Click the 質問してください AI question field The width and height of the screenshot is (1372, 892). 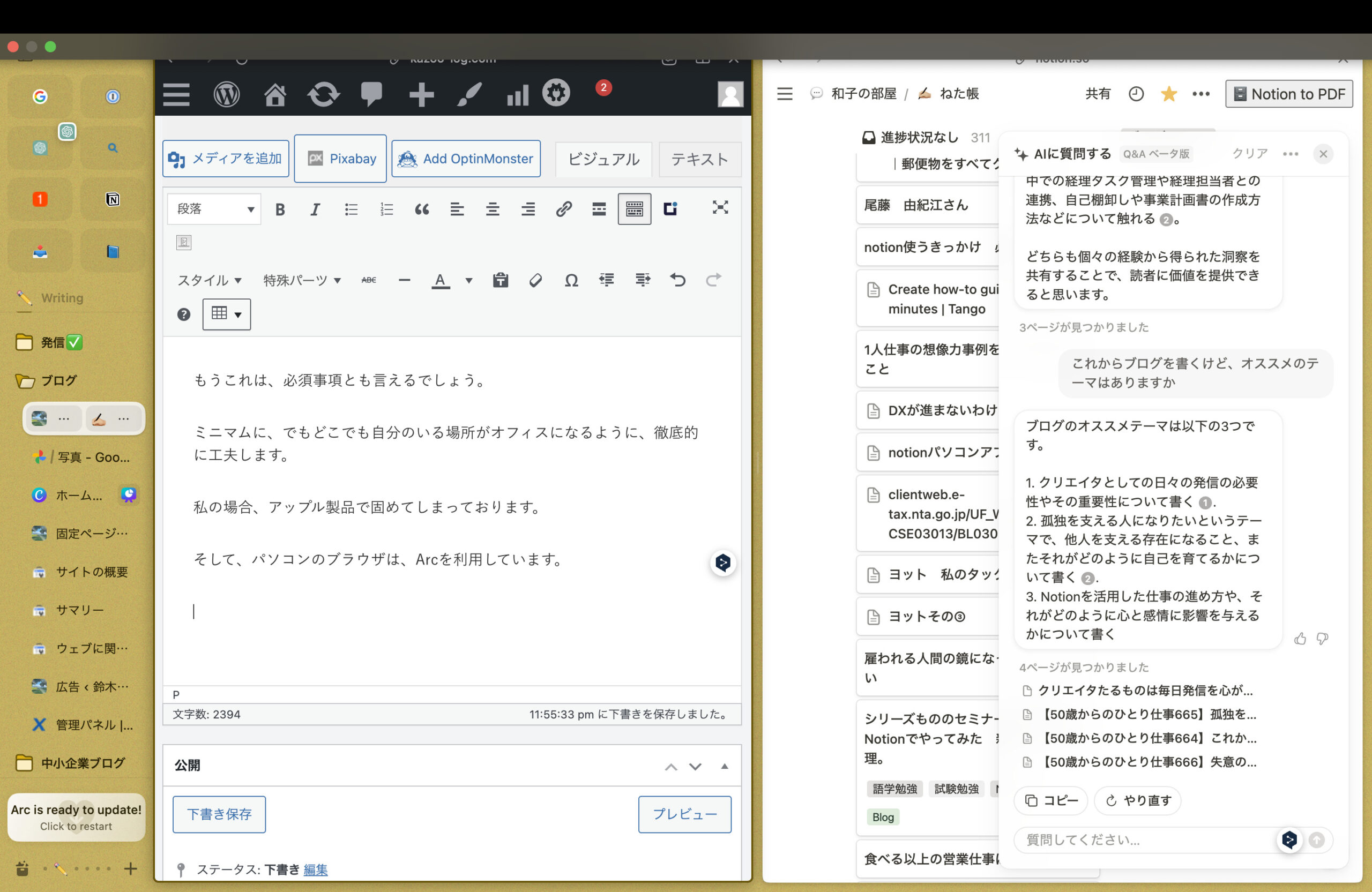click(1142, 840)
